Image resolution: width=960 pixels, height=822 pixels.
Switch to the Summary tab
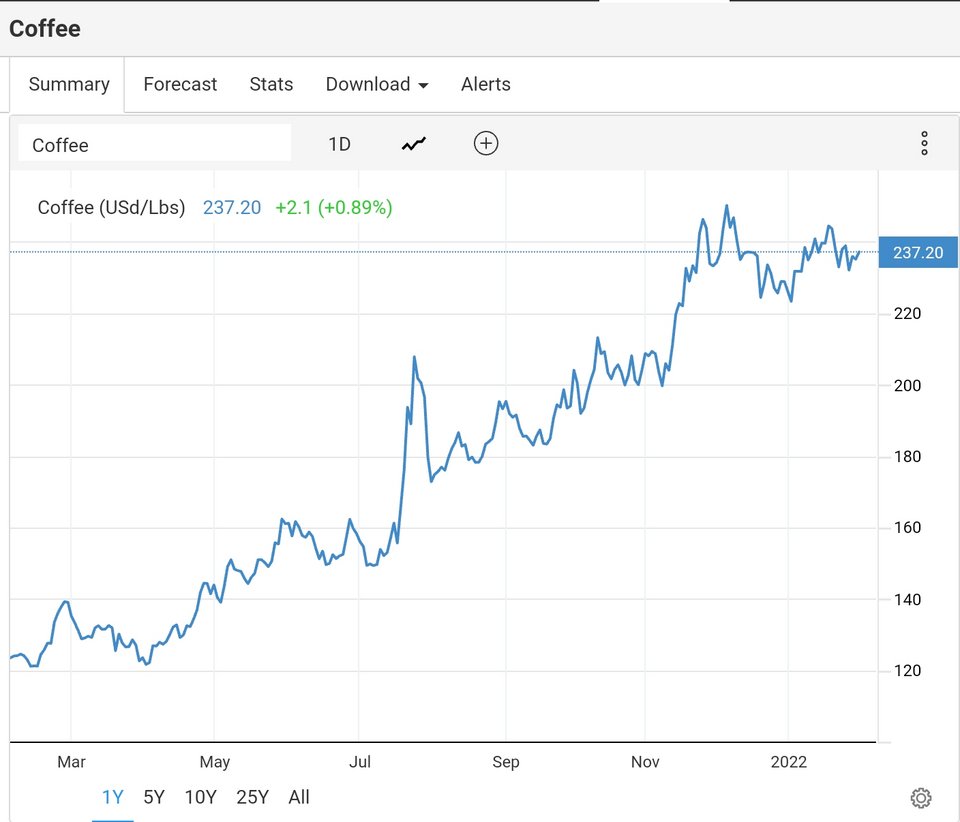pos(69,84)
